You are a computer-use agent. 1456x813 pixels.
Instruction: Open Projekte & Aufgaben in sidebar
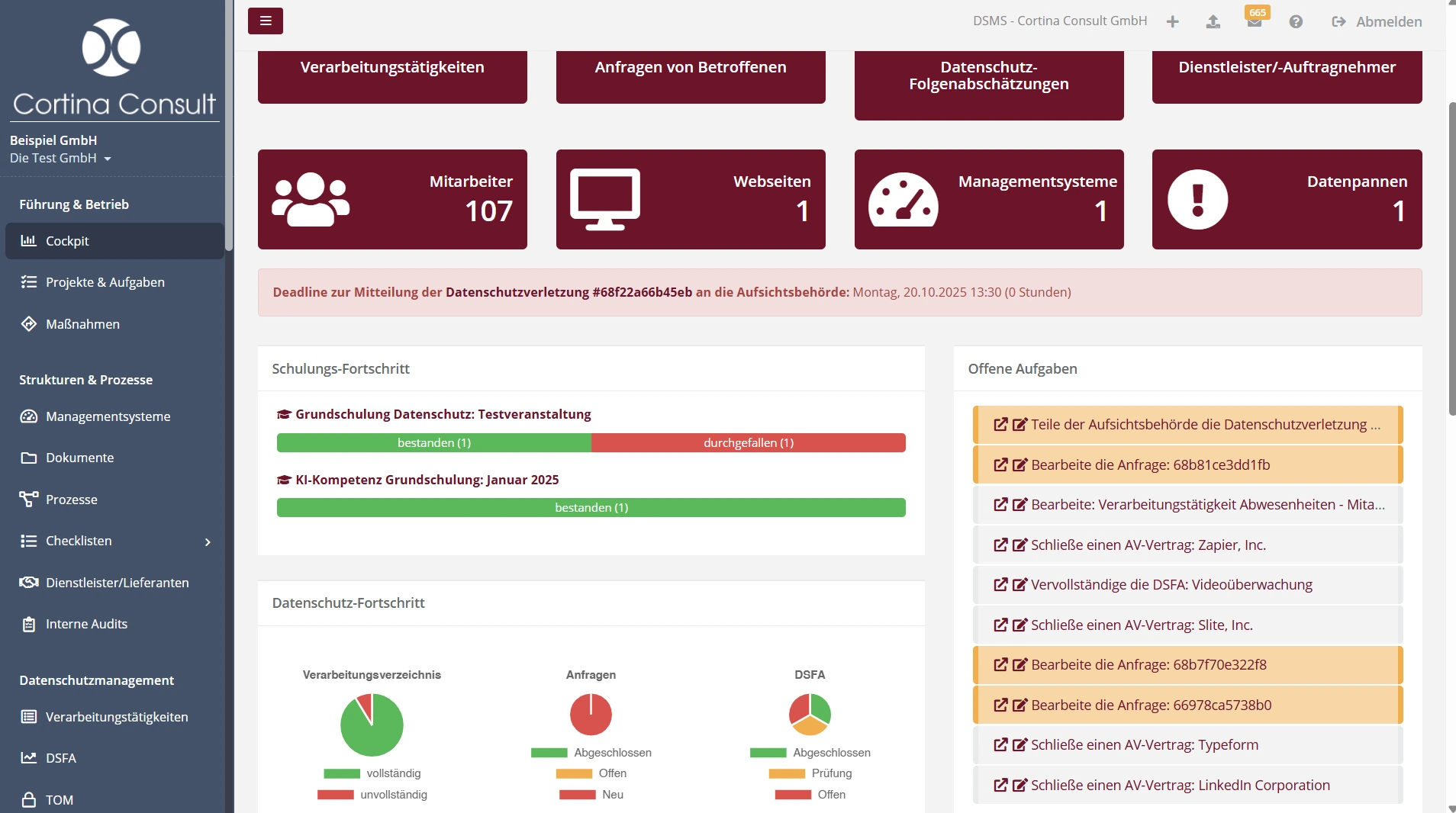(x=105, y=282)
